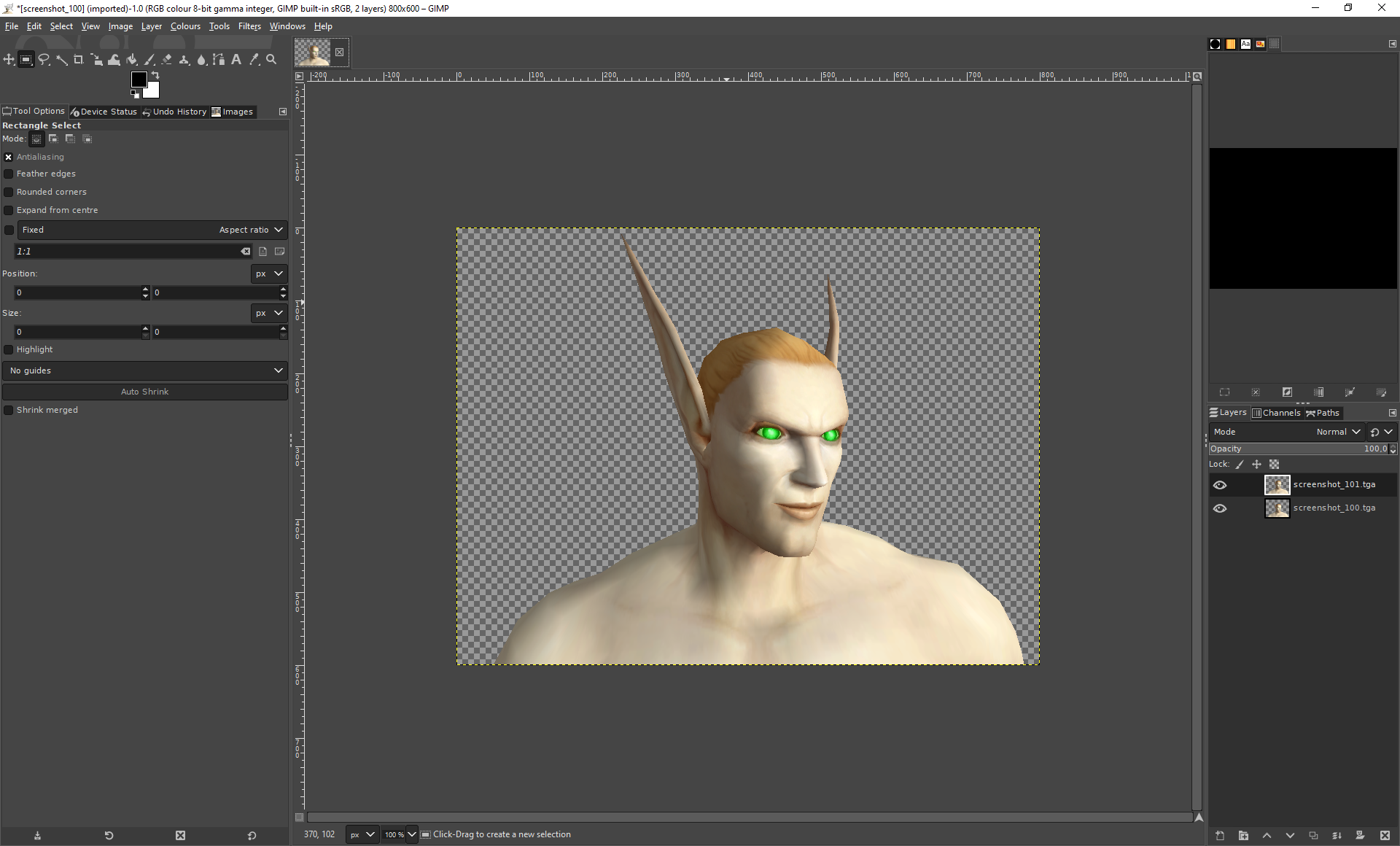Select the Paintbrush tool
This screenshot has height=846, width=1400.
click(149, 60)
